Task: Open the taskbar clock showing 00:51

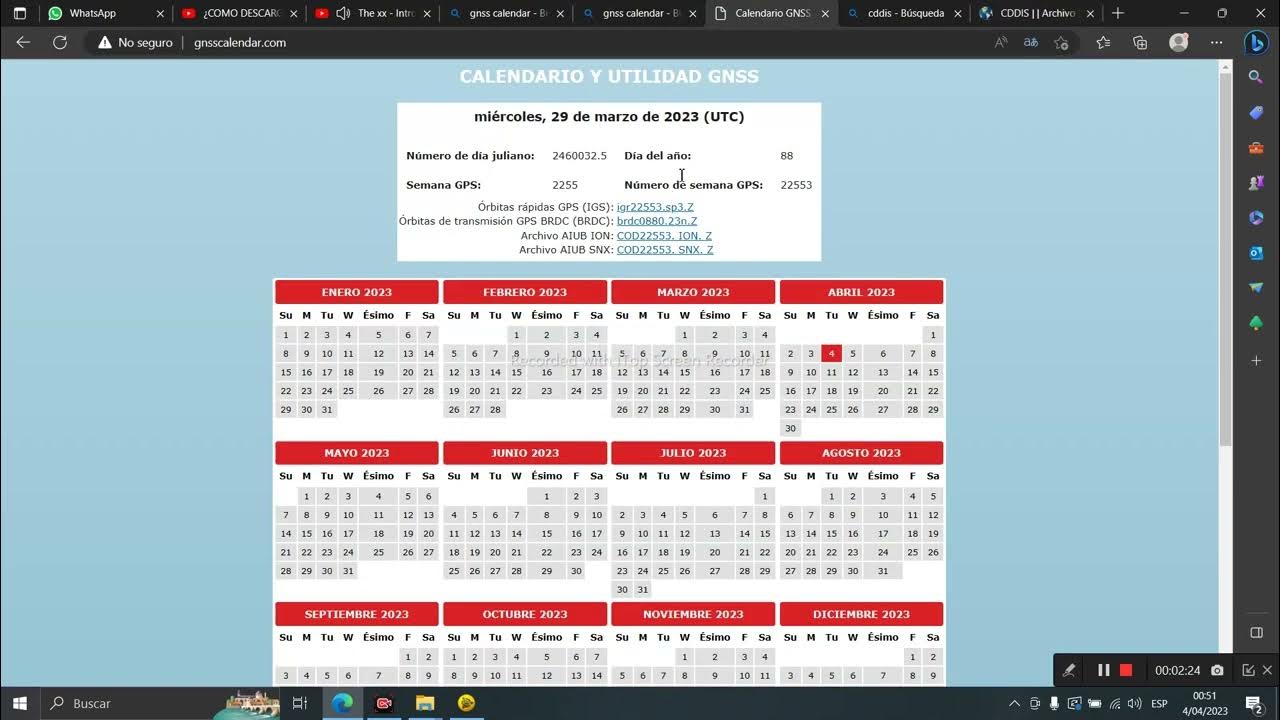Action: (1203, 703)
